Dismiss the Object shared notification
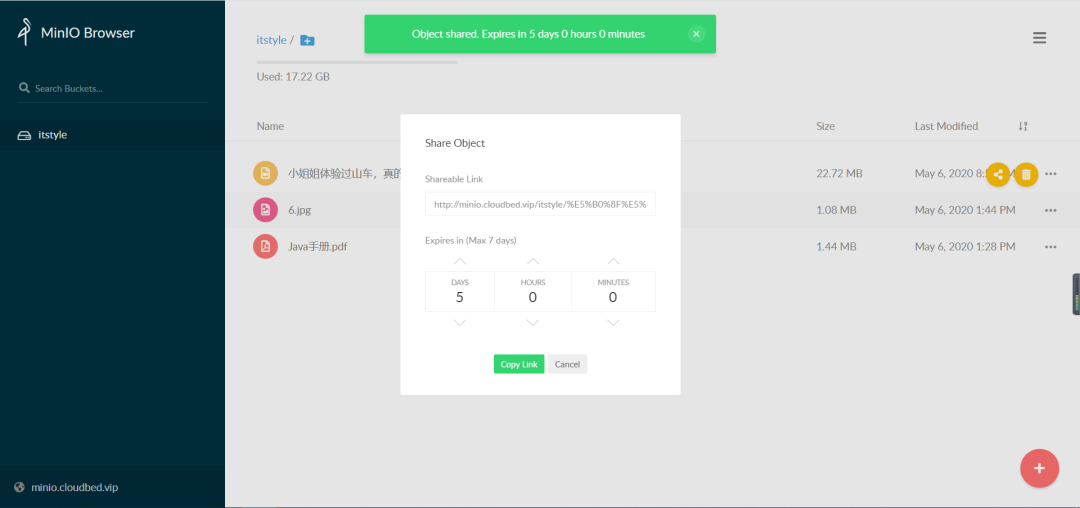1080x508 pixels. [696, 34]
